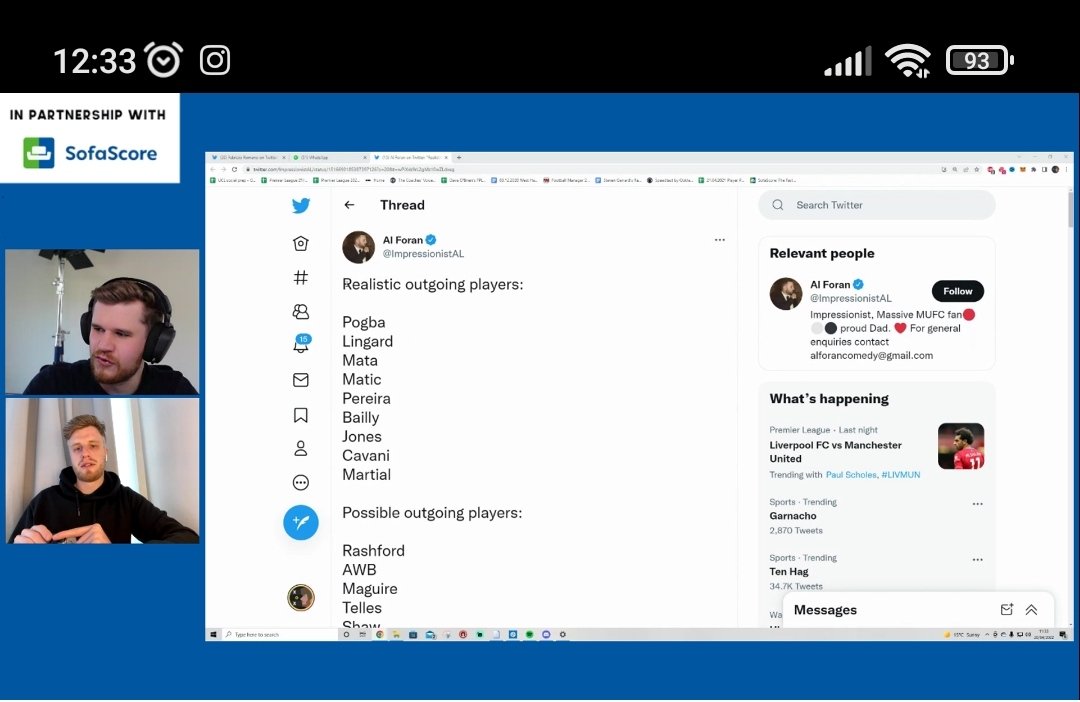The width and height of the screenshot is (1080, 702).
Task: Follow Al Foran in Relevant people
Action: (x=957, y=291)
